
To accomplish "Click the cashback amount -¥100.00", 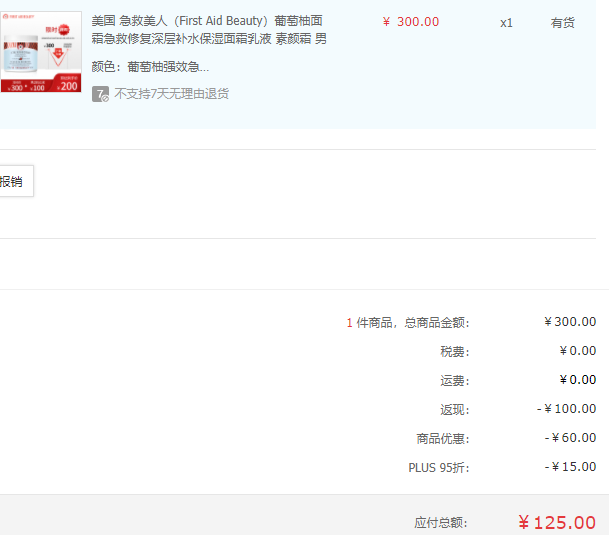I will (x=567, y=409).
